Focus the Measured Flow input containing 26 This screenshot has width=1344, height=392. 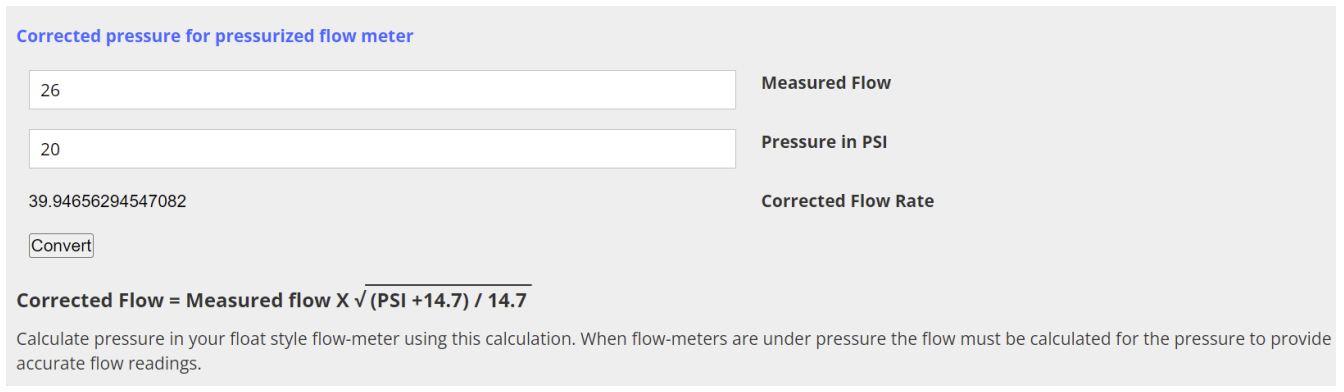click(x=382, y=90)
